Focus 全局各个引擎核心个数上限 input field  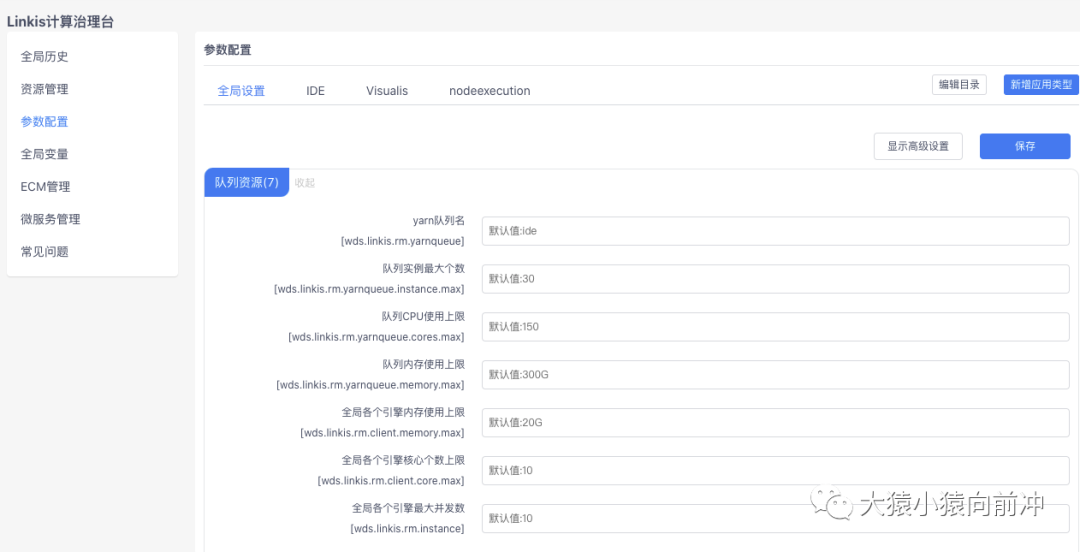pyautogui.click(x=776, y=470)
